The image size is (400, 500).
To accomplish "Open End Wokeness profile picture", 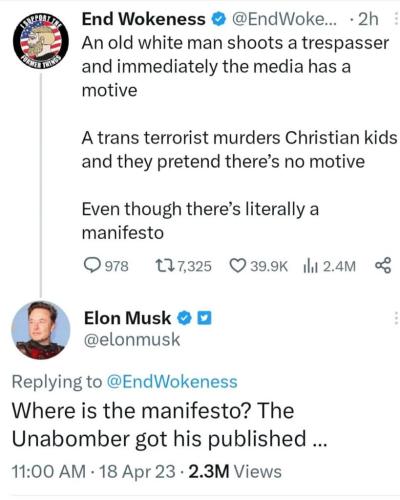I will click(x=41, y=42).
